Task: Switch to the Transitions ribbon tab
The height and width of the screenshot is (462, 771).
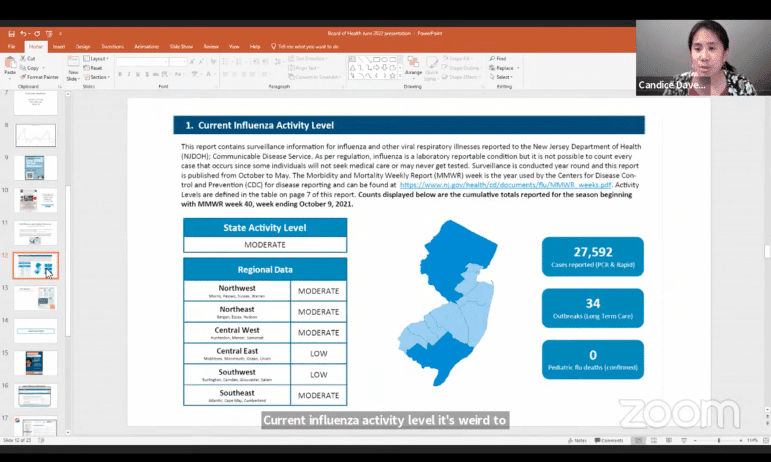Action: tap(113, 47)
